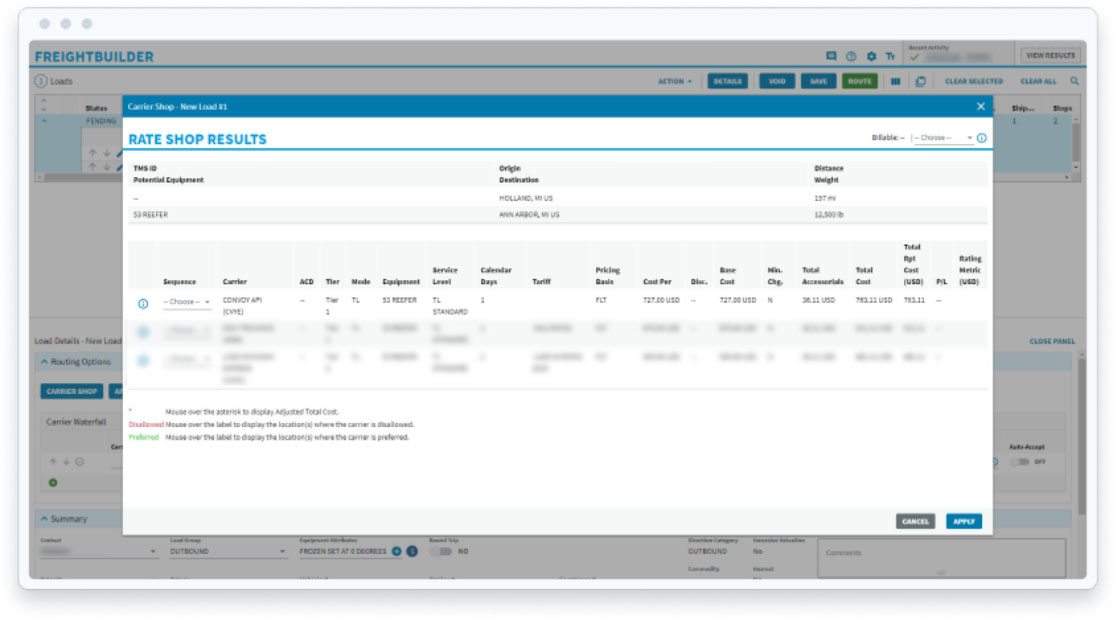The image size is (1117, 620).
Task: Click the help question mark icon
Action: pyautogui.click(x=851, y=57)
